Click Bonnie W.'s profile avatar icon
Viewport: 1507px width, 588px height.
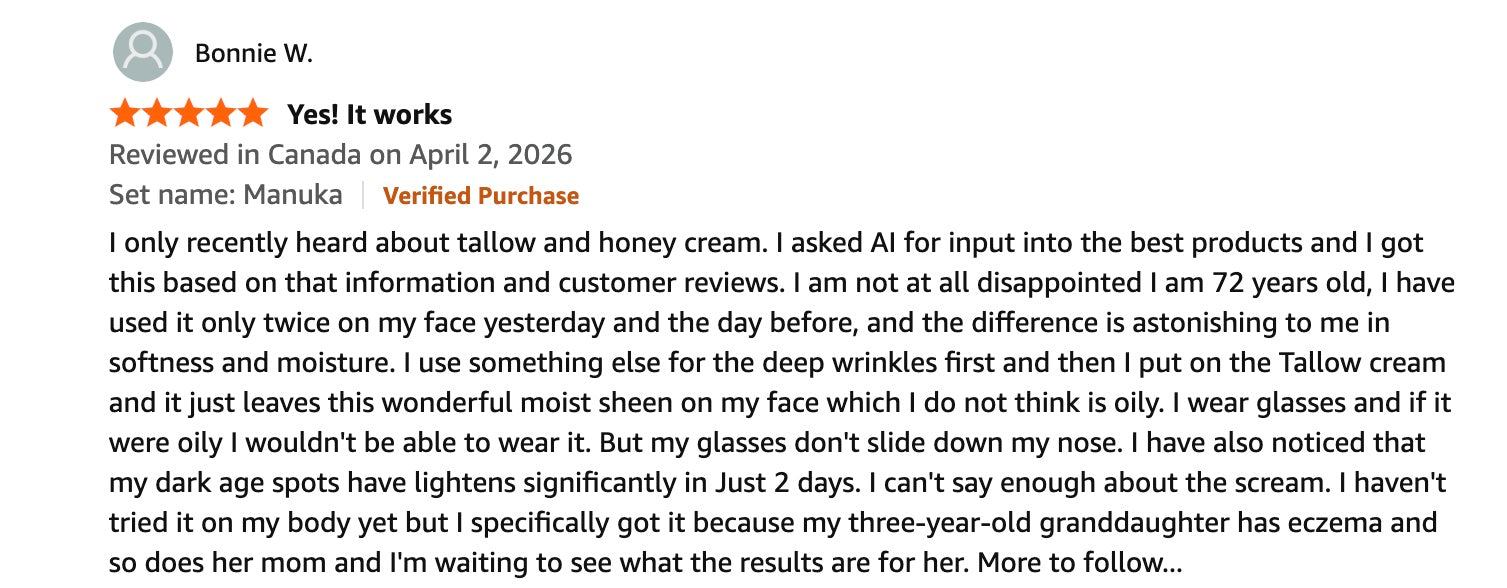coord(143,52)
